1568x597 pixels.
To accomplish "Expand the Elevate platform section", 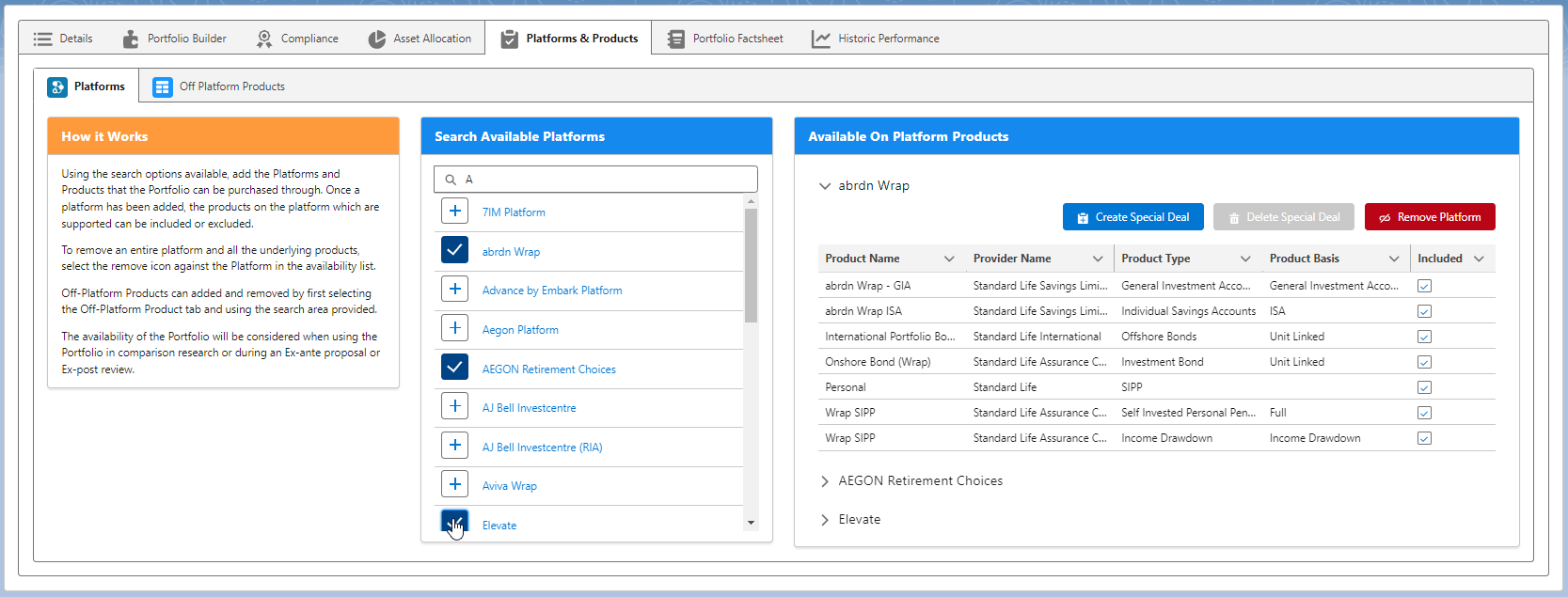I will (825, 520).
